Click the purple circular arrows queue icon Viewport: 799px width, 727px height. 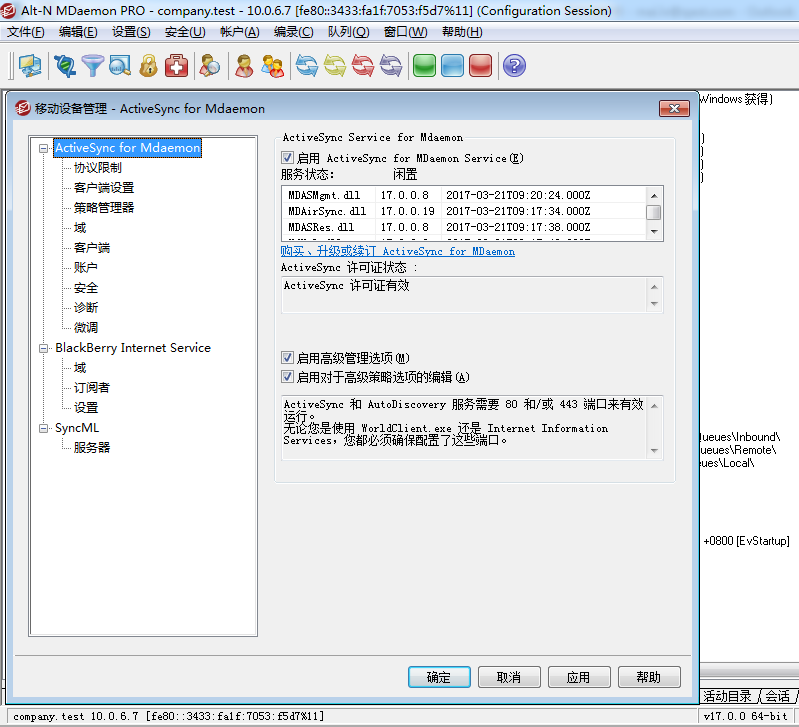pyautogui.click(x=391, y=66)
